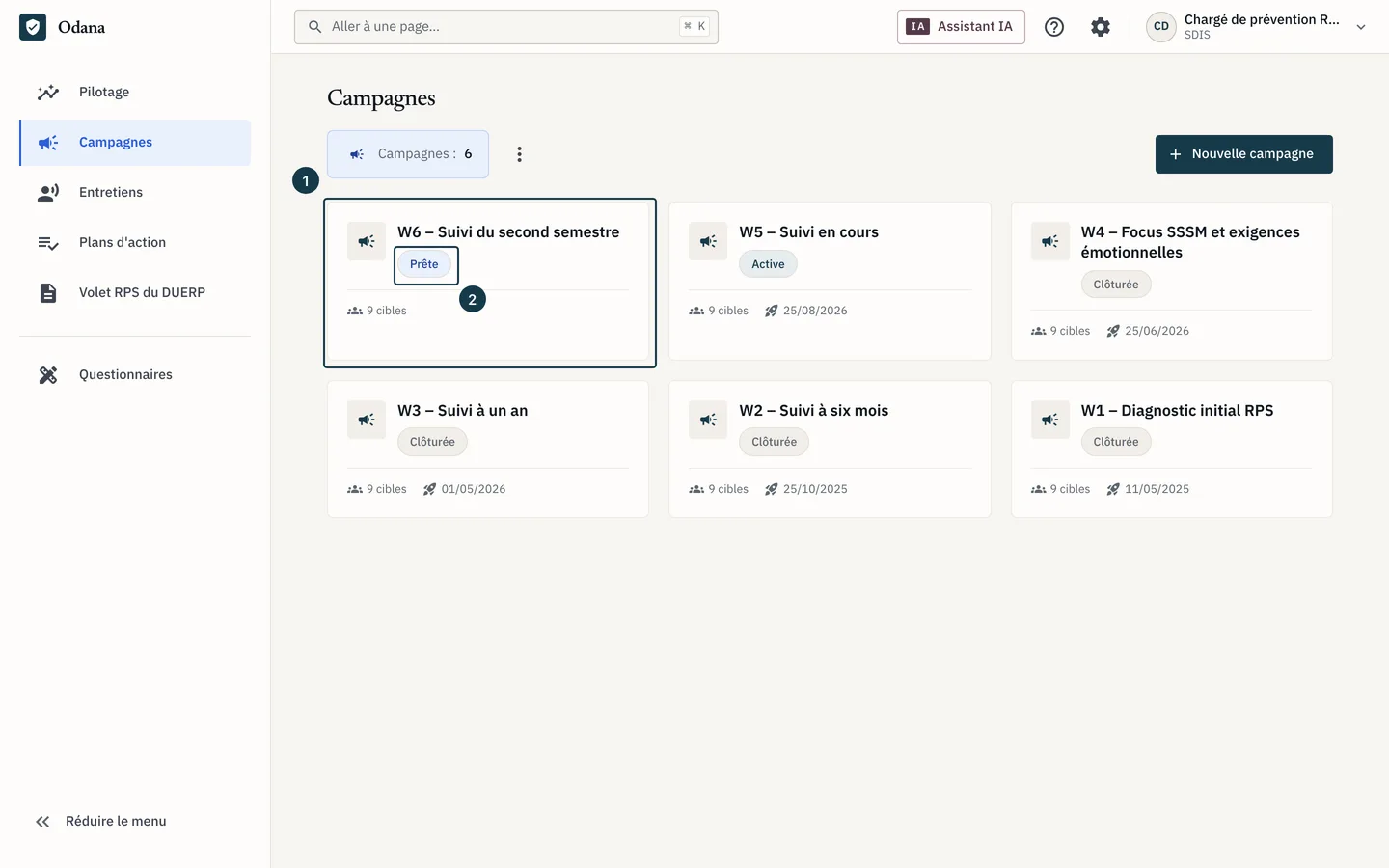Image resolution: width=1389 pixels, height=868 pixels.
Task: Open Plans d'action in the sidebar
Action: pos(135,243)
